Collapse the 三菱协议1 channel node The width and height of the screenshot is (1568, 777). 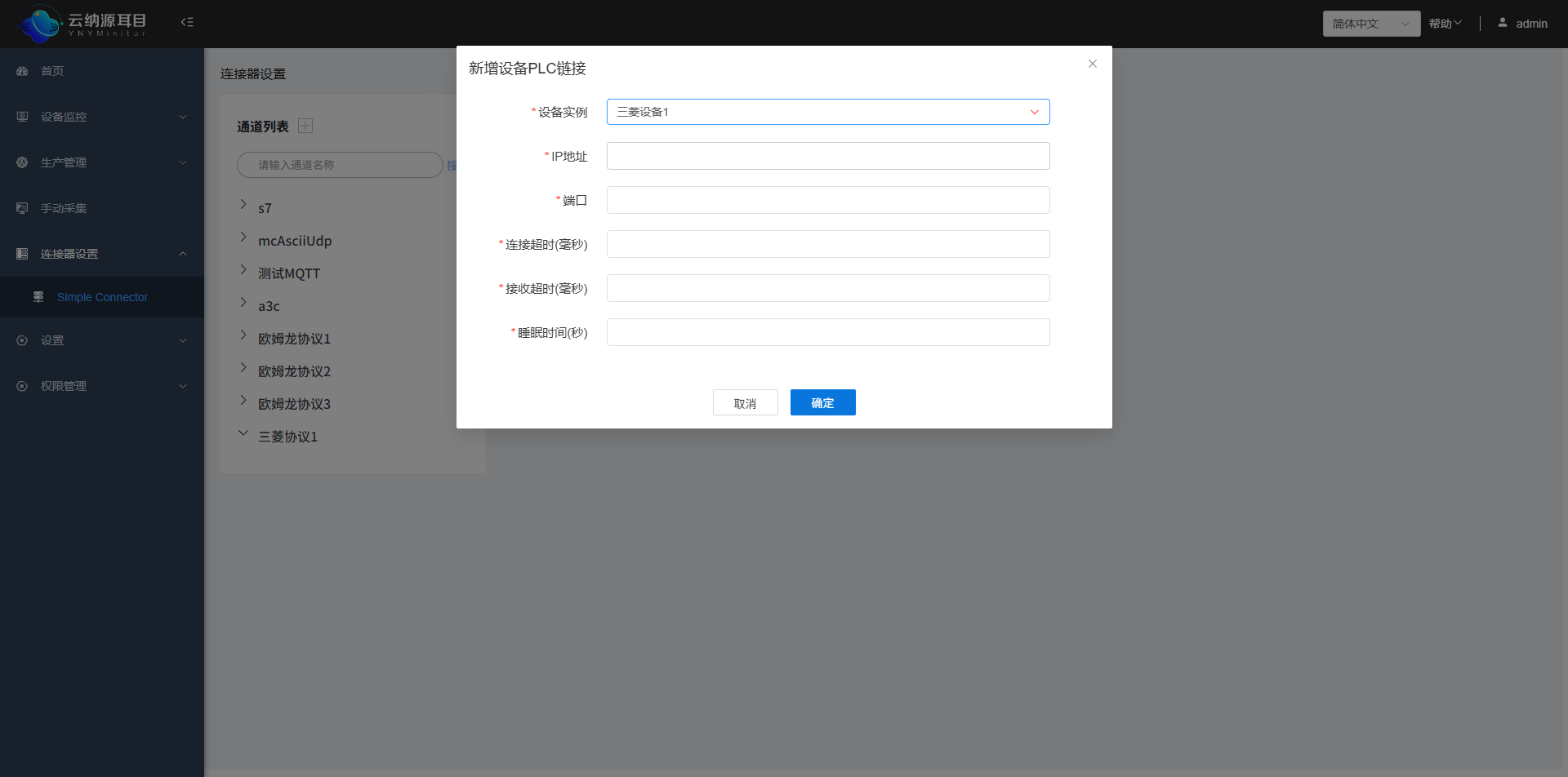[243, 433]
